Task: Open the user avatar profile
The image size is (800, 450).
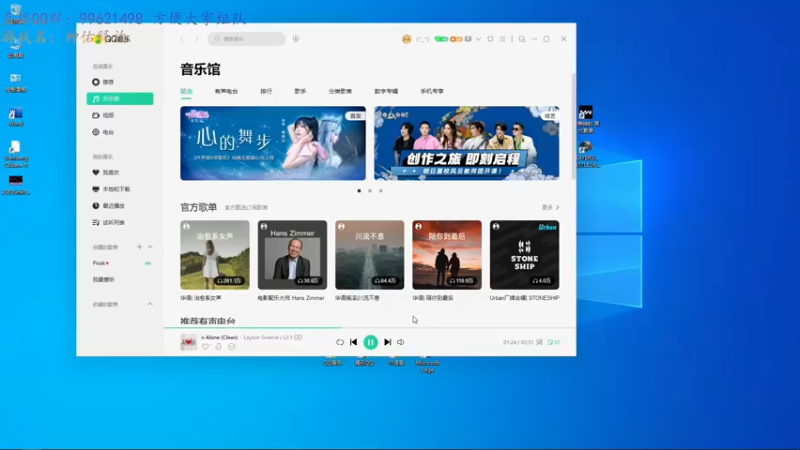Action: point(406,39)
